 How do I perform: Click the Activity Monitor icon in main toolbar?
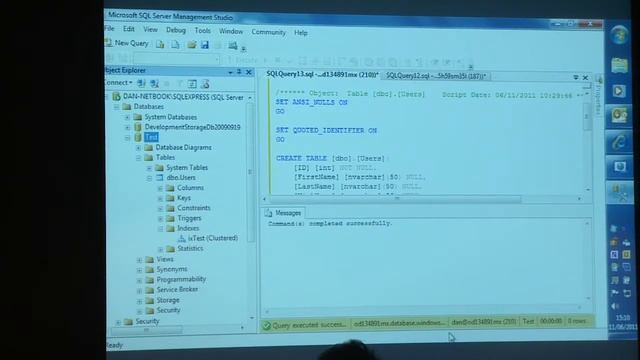[x=233, y=45]
